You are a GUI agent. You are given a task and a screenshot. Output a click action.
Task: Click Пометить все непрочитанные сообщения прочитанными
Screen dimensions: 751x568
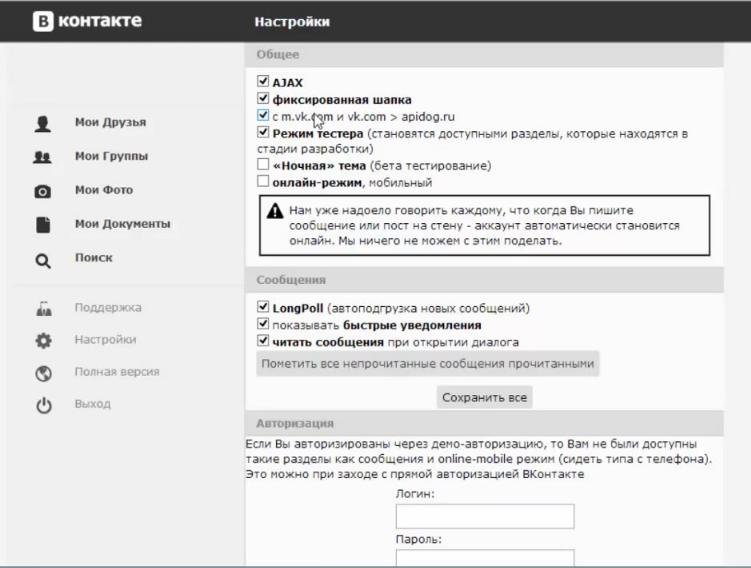pyautogui.click(x=427, y=364)
